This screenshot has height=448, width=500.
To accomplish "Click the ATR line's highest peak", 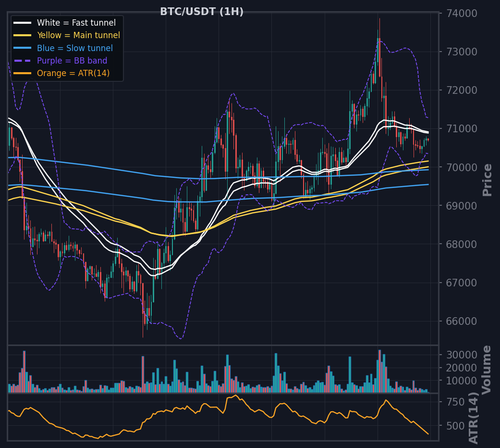I will (236, 395).
